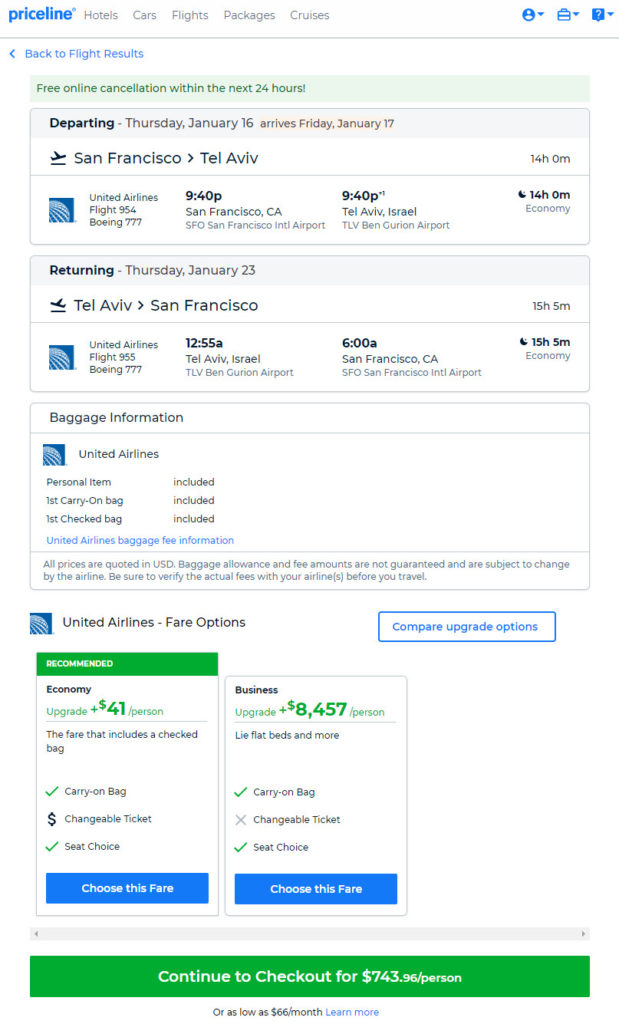The image size is (619, 1024).
Task: Click Economy Carry-on Bag checkmark icon
Action: pyautogui.click(x=52, y=792)
